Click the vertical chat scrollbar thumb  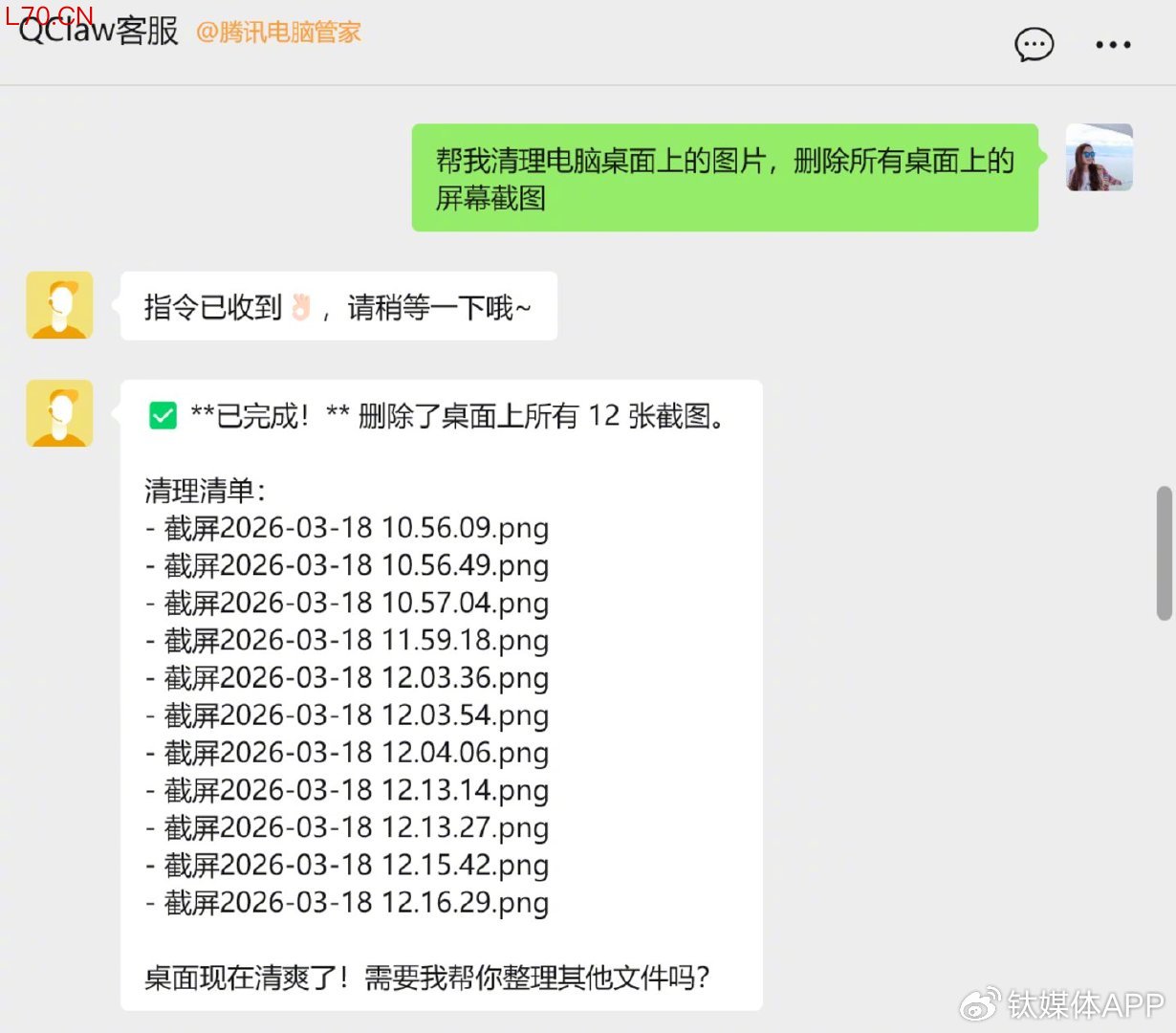[1164, 553]
